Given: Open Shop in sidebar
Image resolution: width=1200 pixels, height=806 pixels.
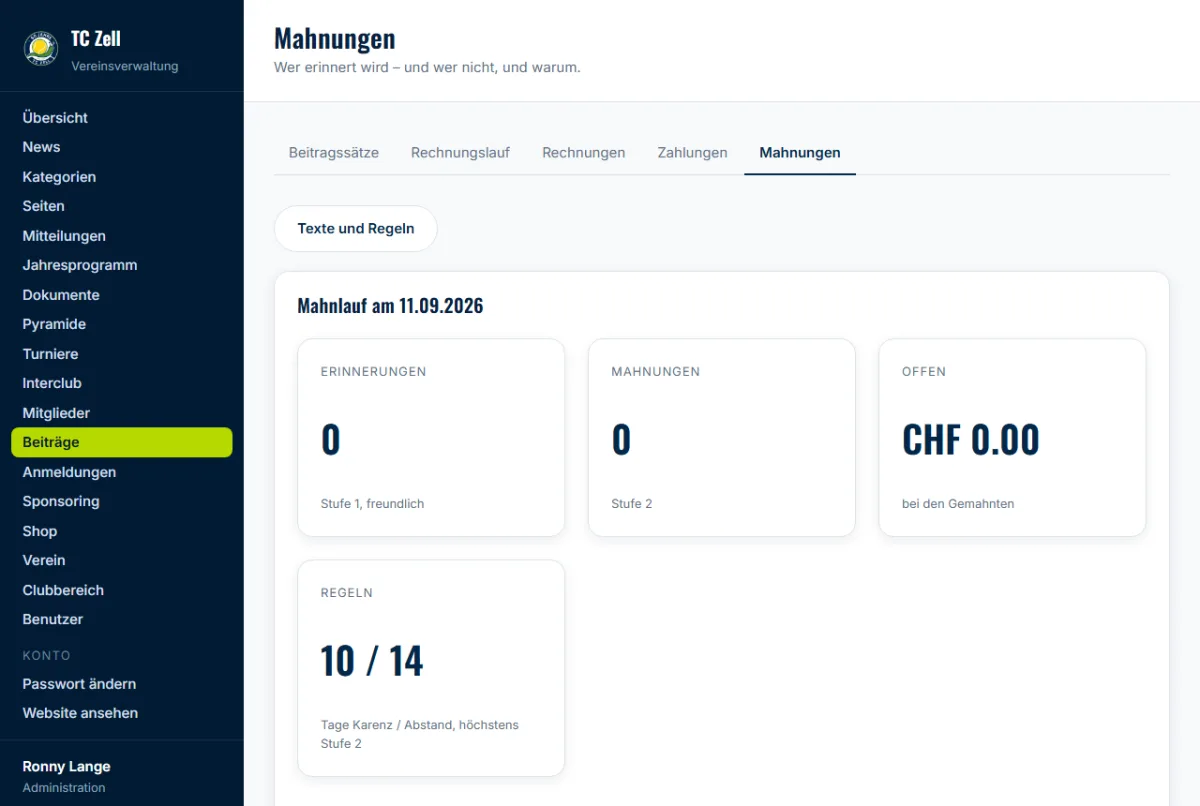Looking at the screenshot, I should 121,530.
